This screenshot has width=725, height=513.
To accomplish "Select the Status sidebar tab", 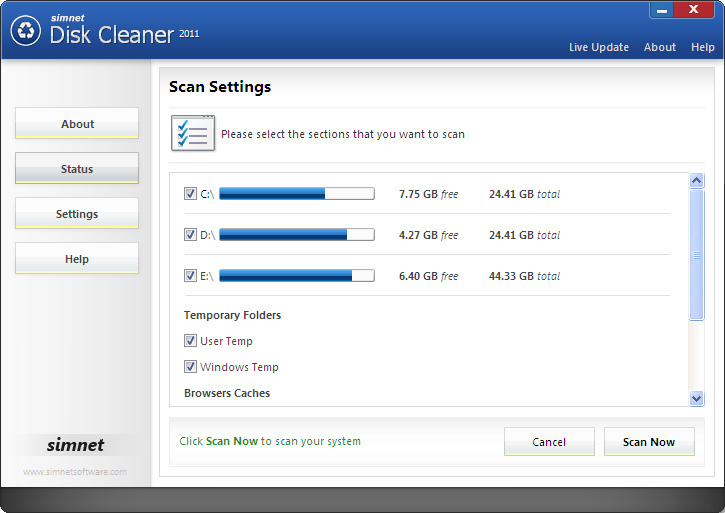I will pos(77,169).
